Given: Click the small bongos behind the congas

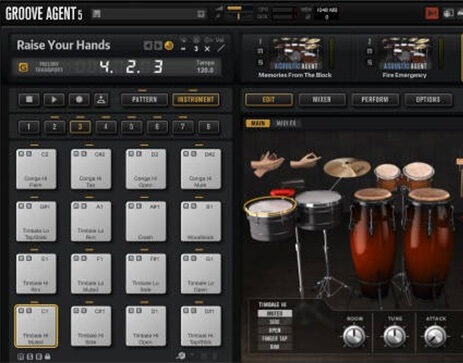Looking at the screenshot, I should 404,176.
